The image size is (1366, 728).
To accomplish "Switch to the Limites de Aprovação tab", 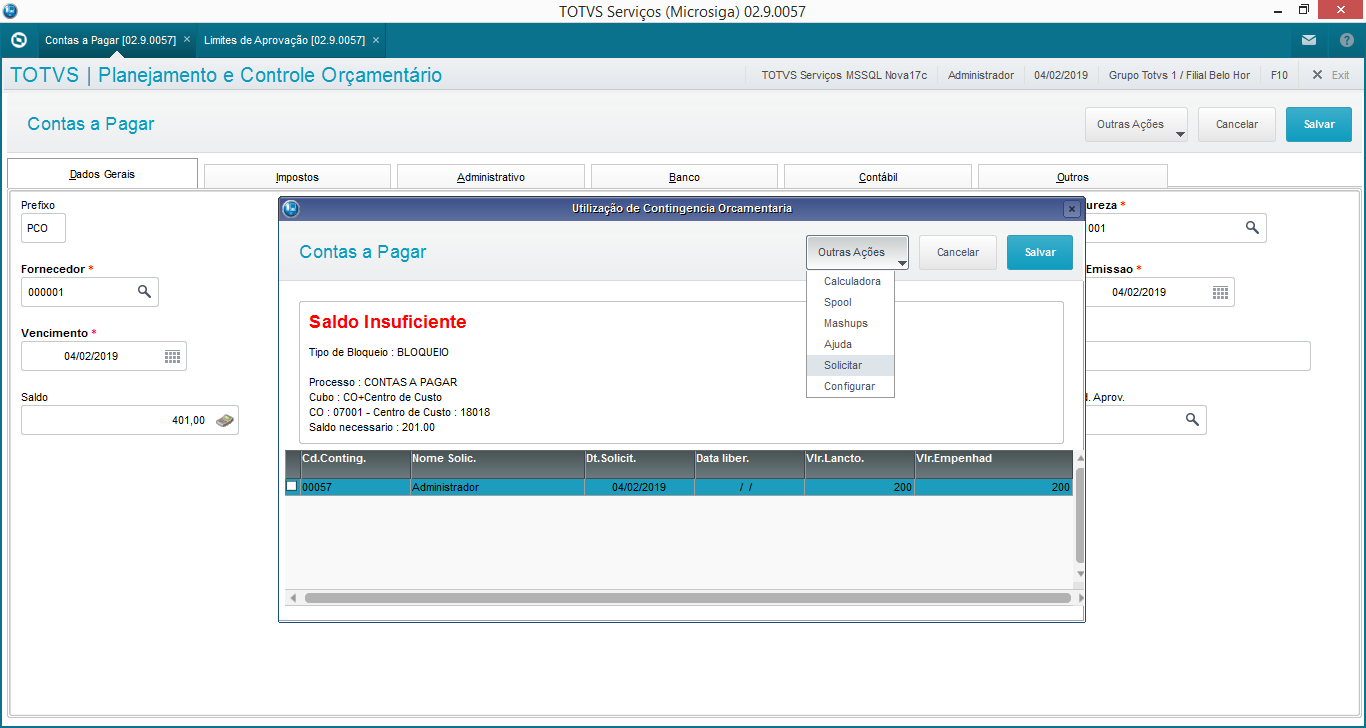I will coord(284,40).
